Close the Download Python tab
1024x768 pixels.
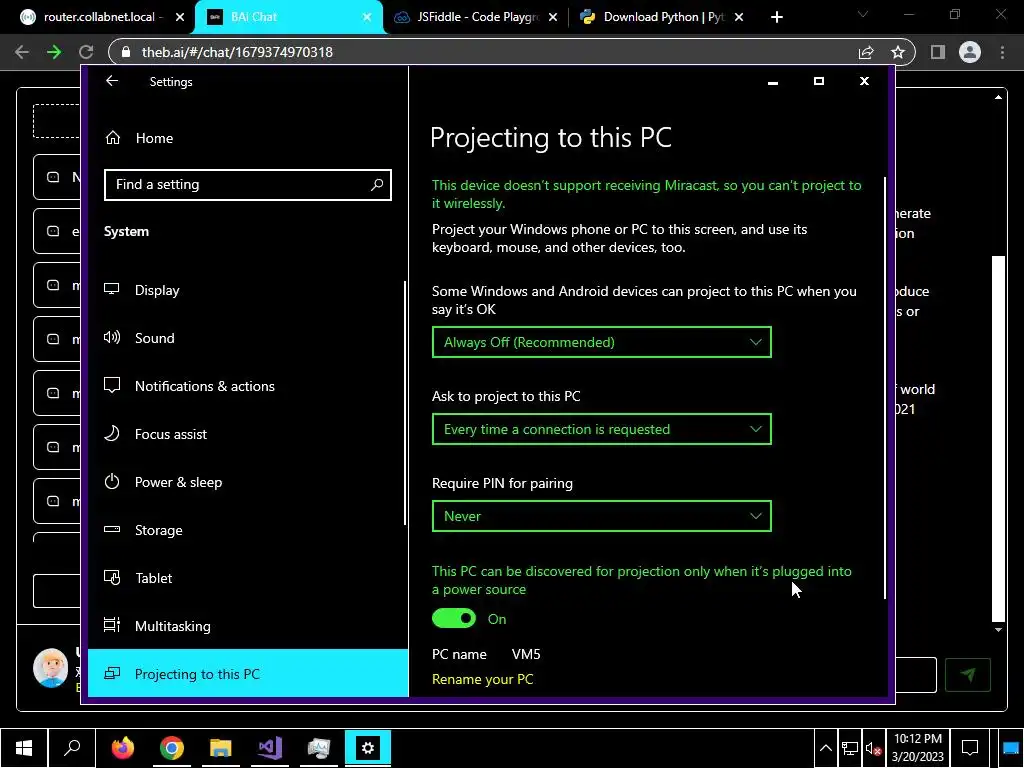coord(739,18)
